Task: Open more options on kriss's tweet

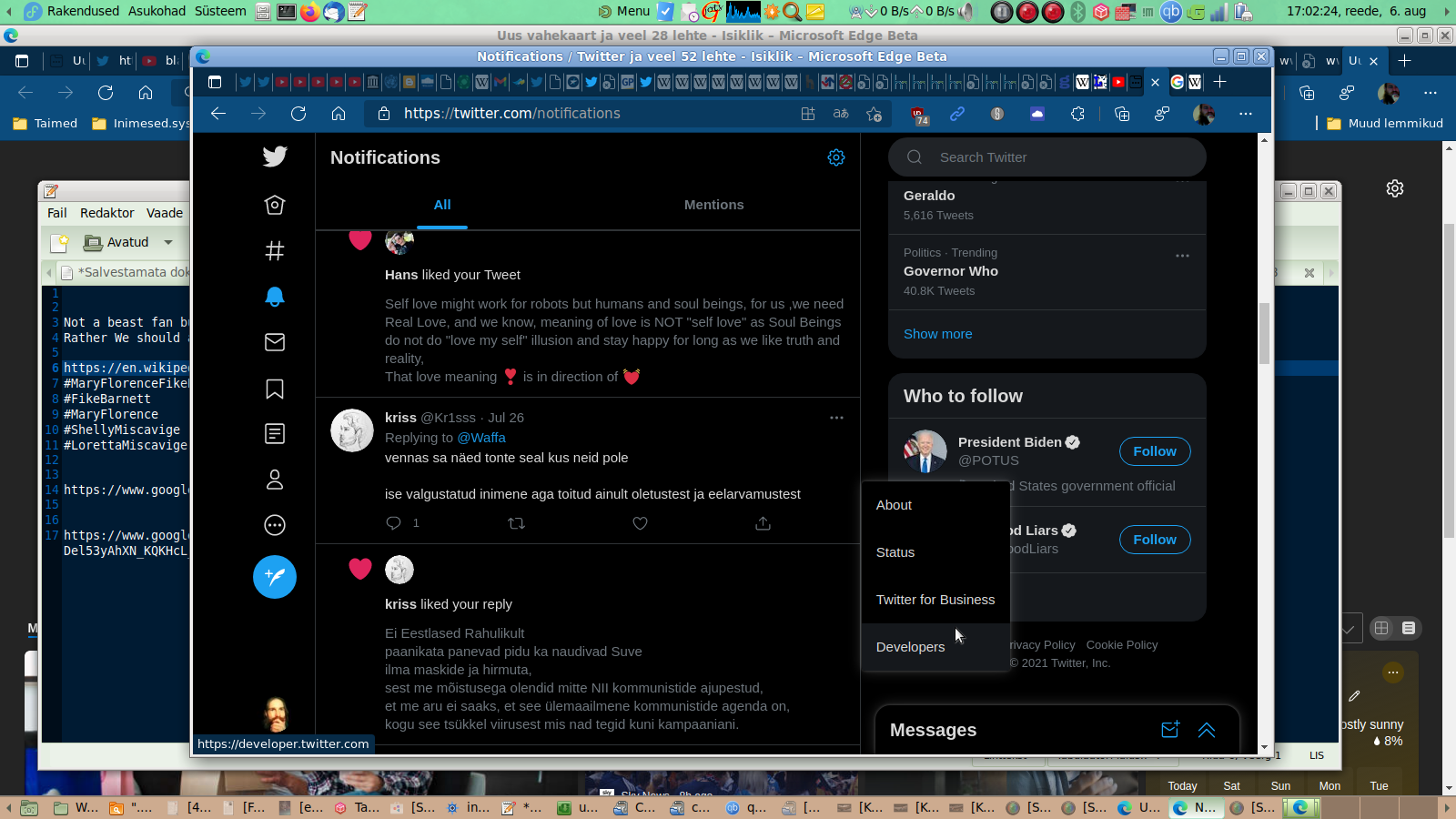Action: (x=836, y=418)
